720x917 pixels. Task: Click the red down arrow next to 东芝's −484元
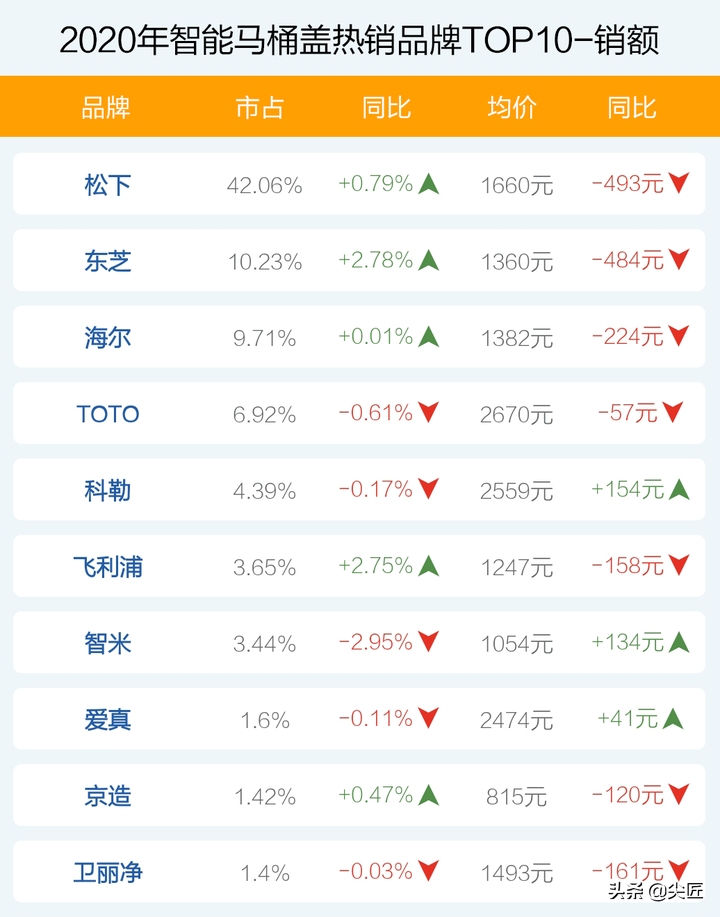coord(679,260)
